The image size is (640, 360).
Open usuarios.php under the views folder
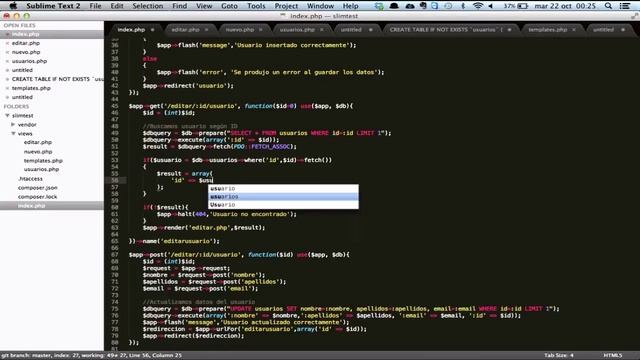pyautogui.click(x=41, y=169)
